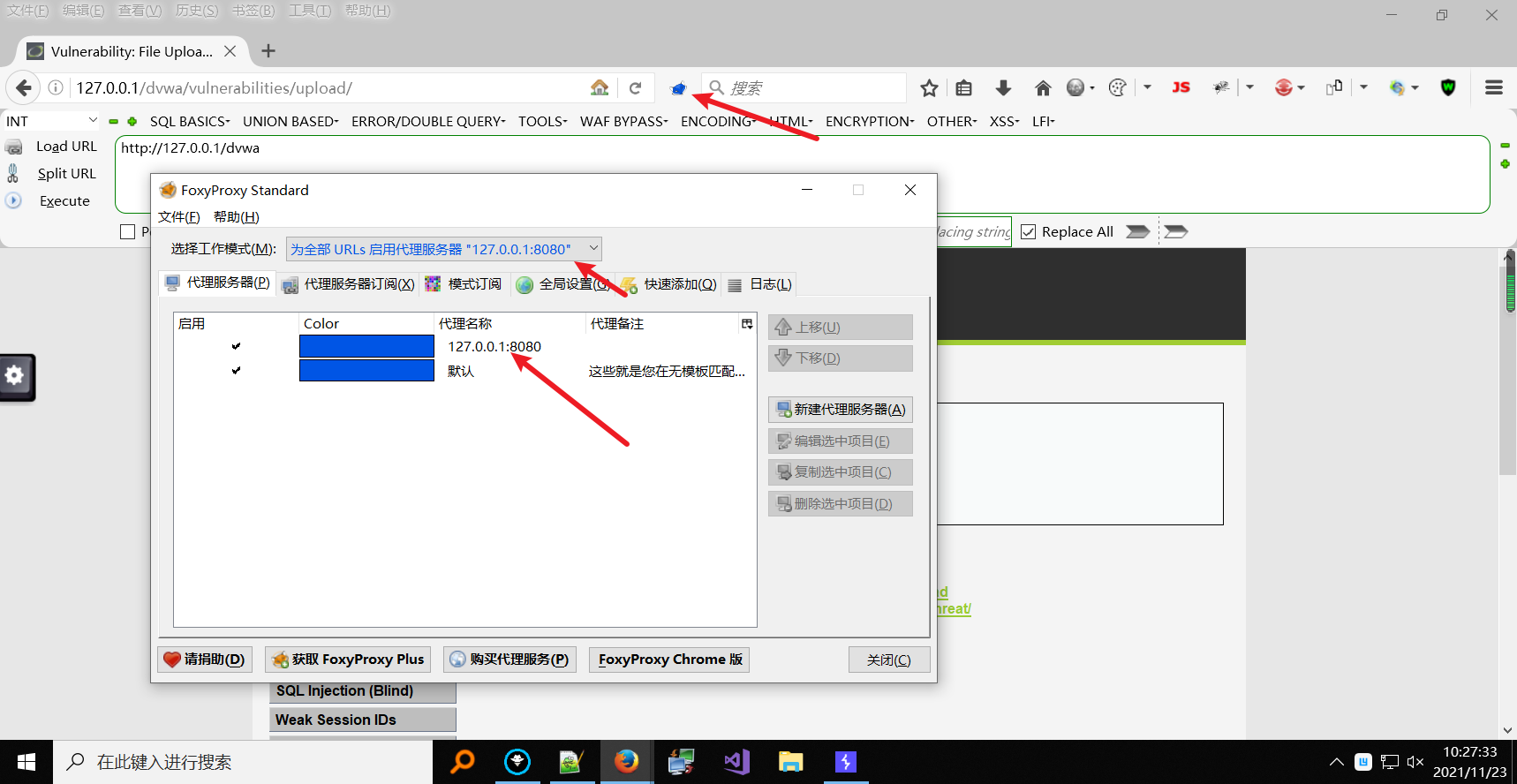Click the page reload icon
The height and width of the screenshot is (784, 1517).
click(x=635, y=88)
